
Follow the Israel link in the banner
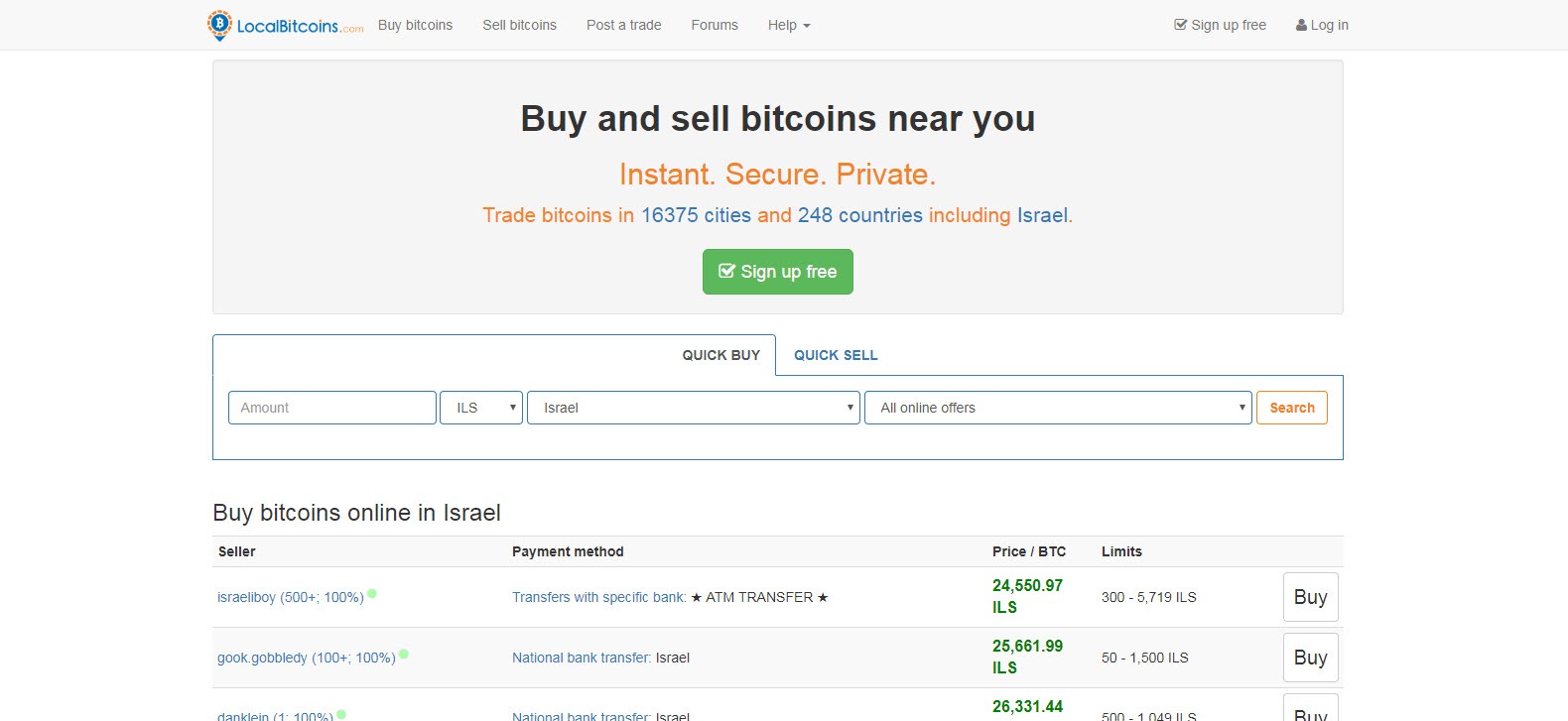[1042, 215]
